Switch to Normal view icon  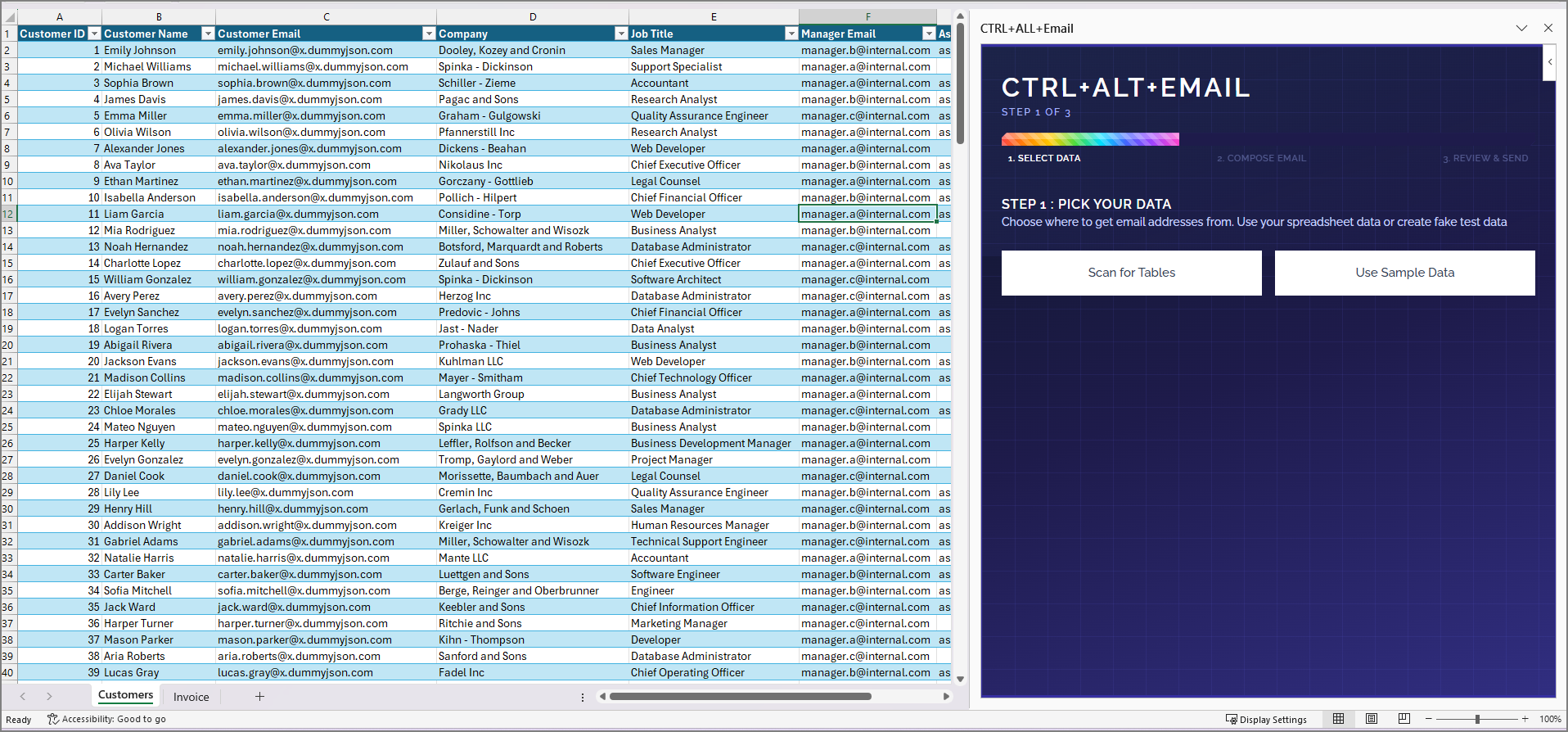[1339, 719]
